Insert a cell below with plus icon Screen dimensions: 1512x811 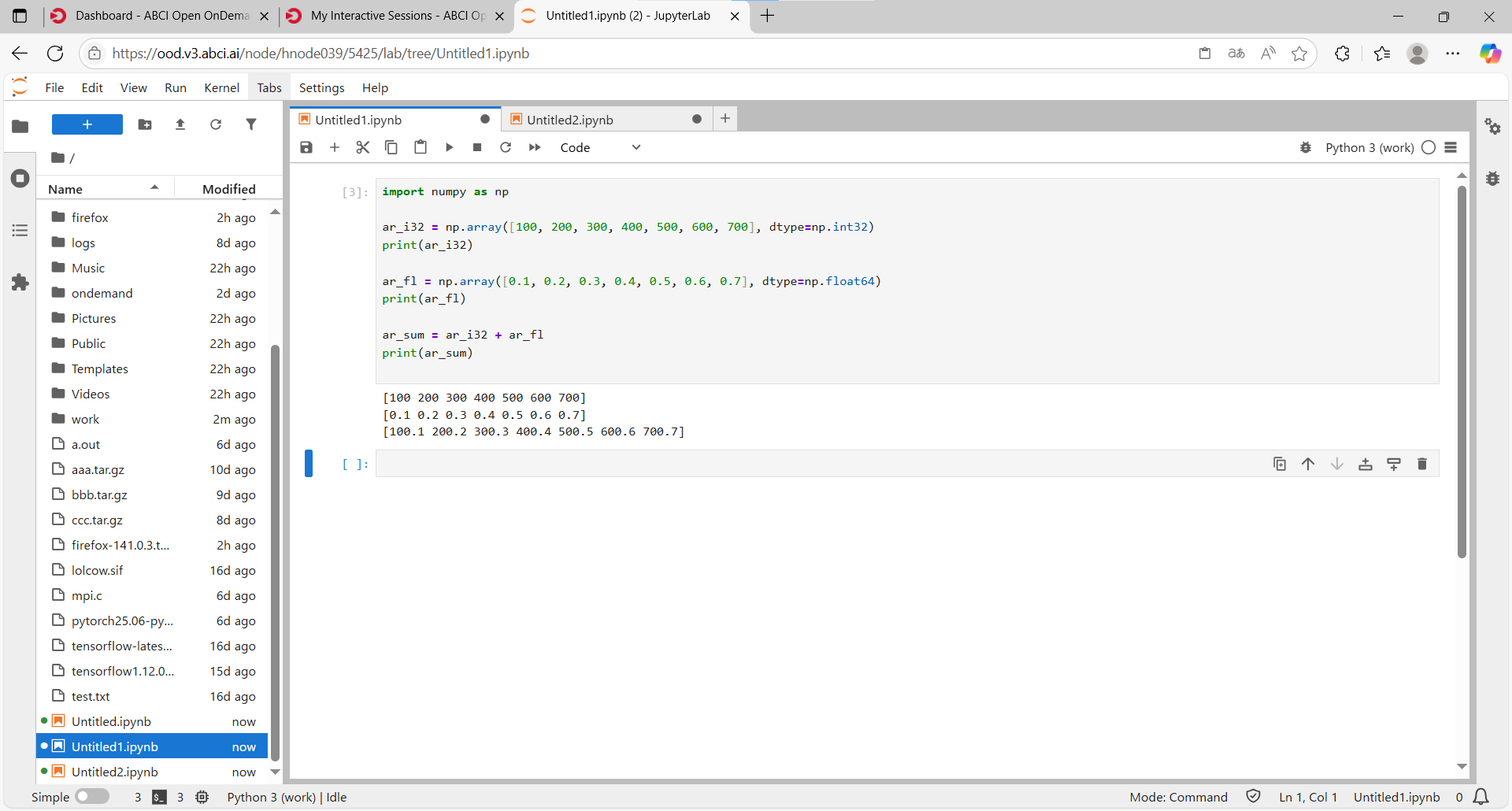[x=335, y=147]
